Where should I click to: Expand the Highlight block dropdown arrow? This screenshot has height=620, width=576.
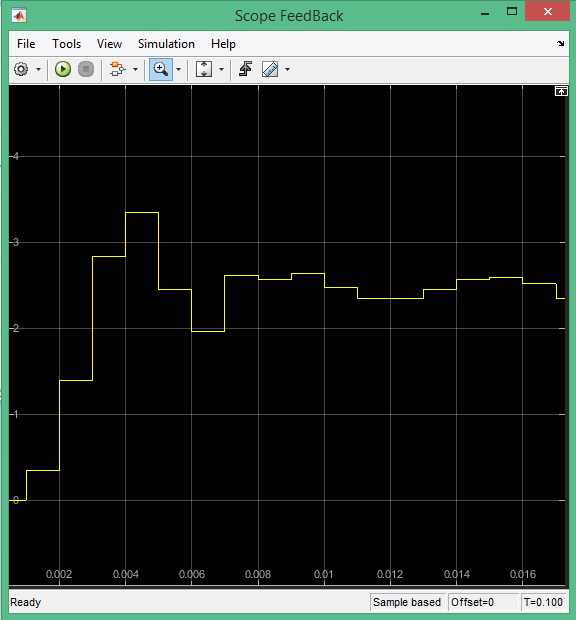coord(135,70)
